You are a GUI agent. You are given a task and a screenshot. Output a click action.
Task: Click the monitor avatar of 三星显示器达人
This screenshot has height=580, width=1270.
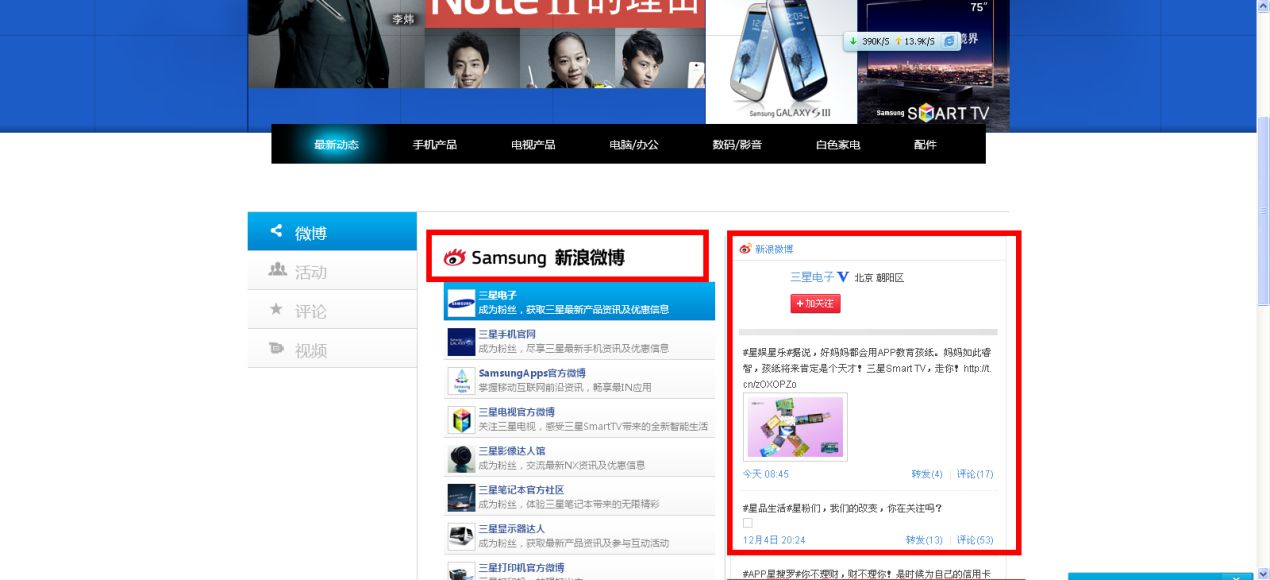pos(461,536)
